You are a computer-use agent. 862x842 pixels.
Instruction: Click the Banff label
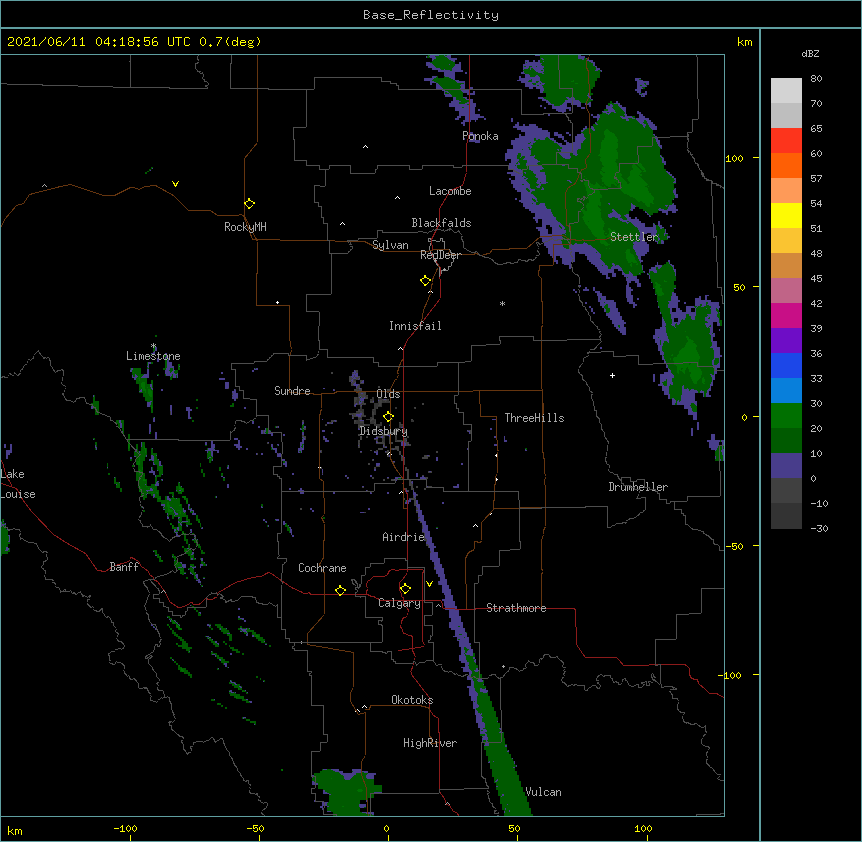[x=124, y=567]
